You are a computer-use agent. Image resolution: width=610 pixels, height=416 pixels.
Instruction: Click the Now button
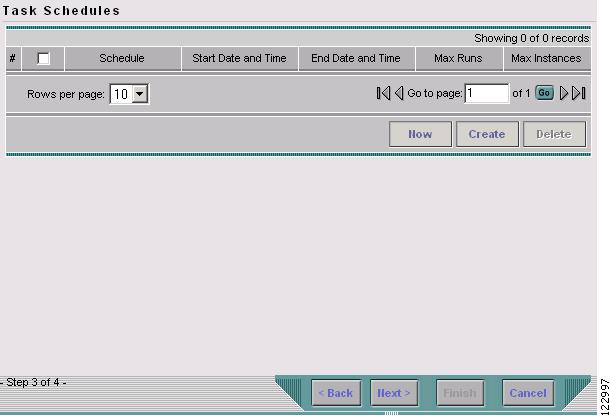click(x=420, y=134)
